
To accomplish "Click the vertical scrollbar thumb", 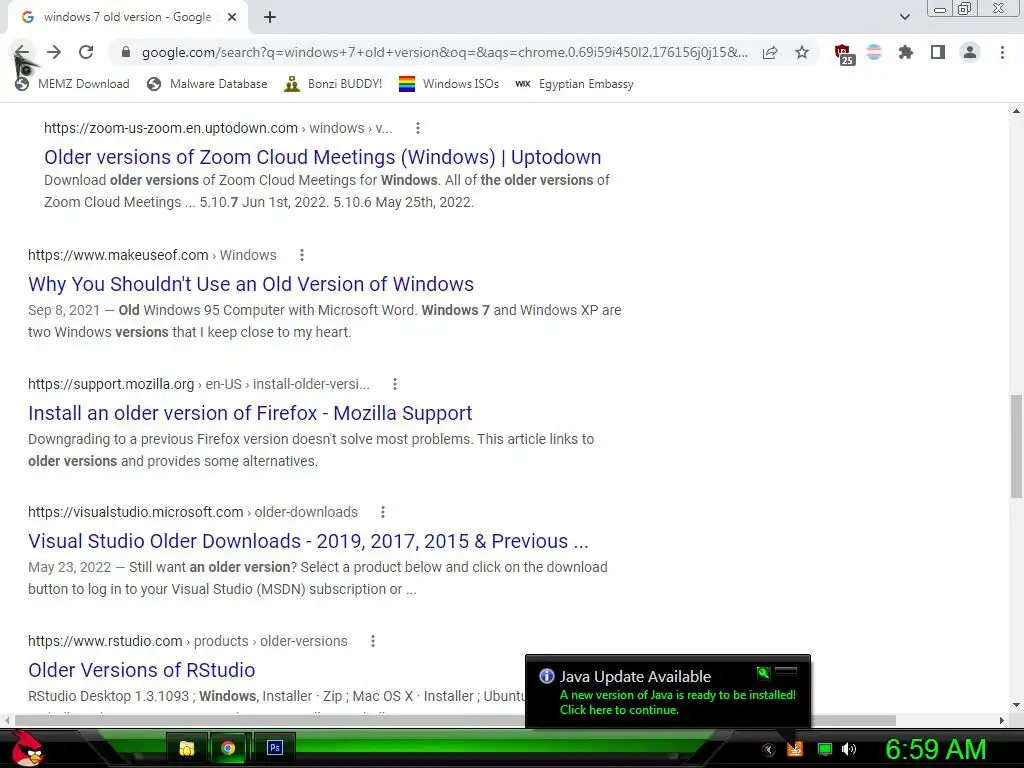I will 1016,447.
